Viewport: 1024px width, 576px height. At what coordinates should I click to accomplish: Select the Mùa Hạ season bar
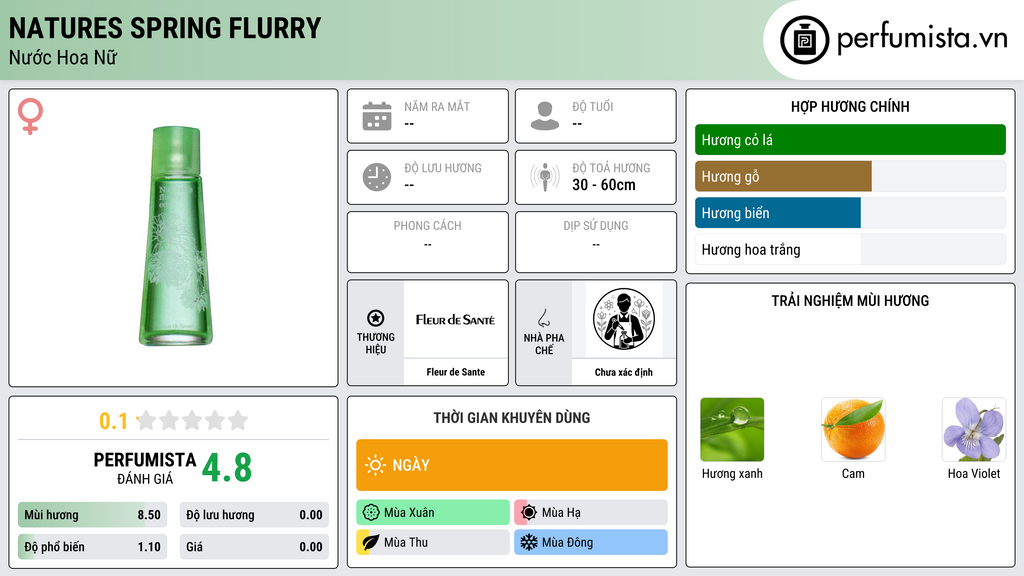click(591, 513)
